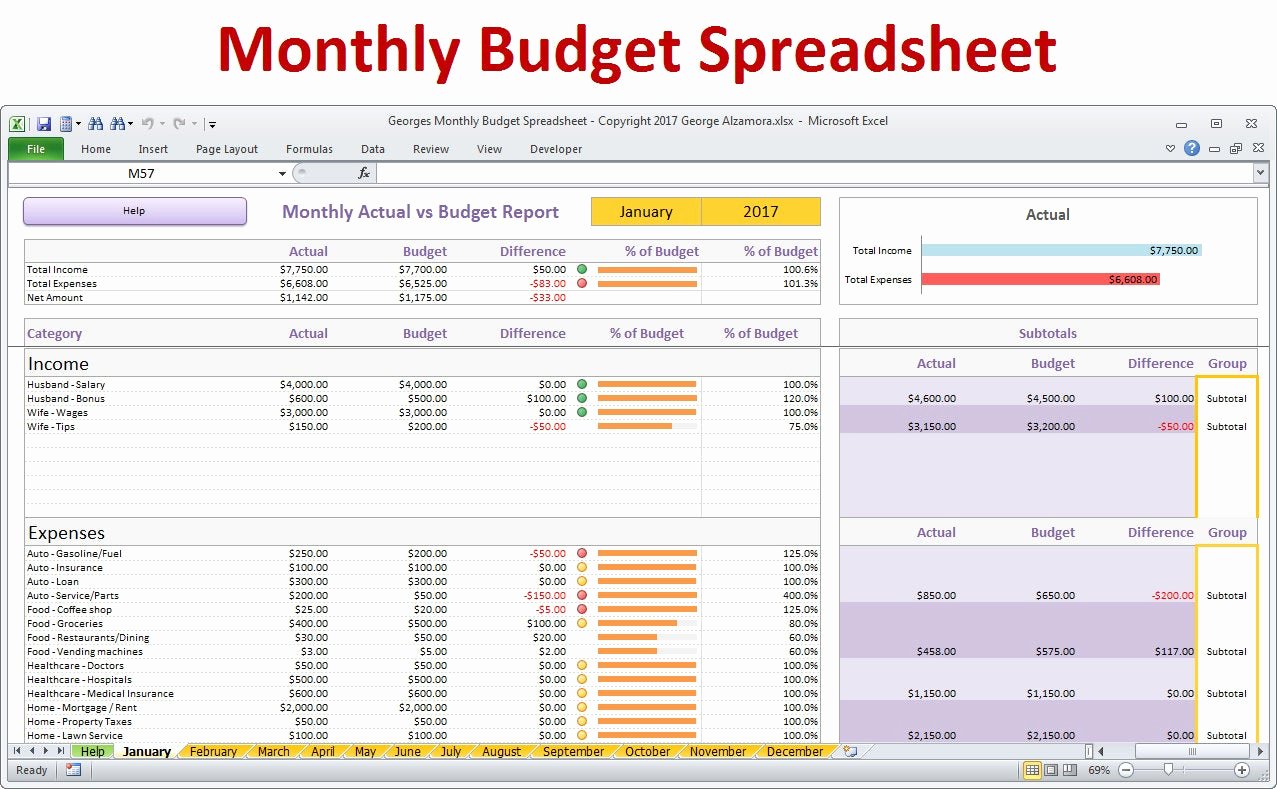Adjust the zoom slider handle
The width and height of the screenshot is (1277, 789).
click(1168, 770)
